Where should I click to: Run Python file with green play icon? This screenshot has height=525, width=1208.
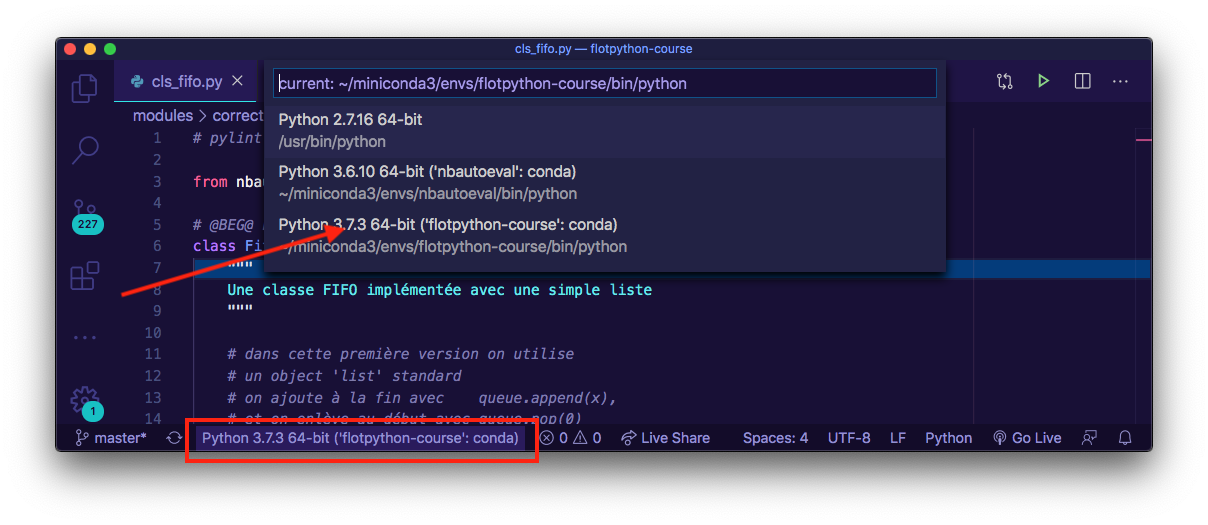1043,81
